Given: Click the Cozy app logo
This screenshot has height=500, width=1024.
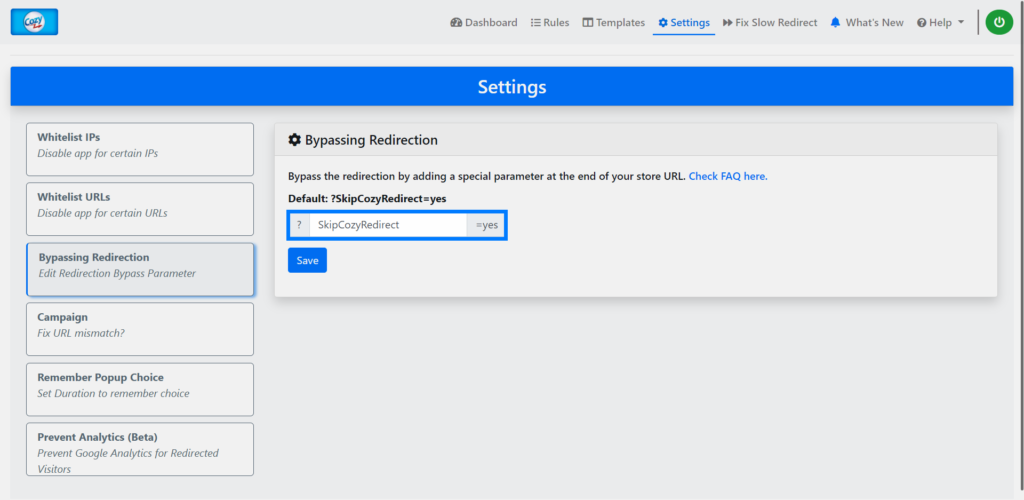Looking at the screenshot, I should pos(34,22).
